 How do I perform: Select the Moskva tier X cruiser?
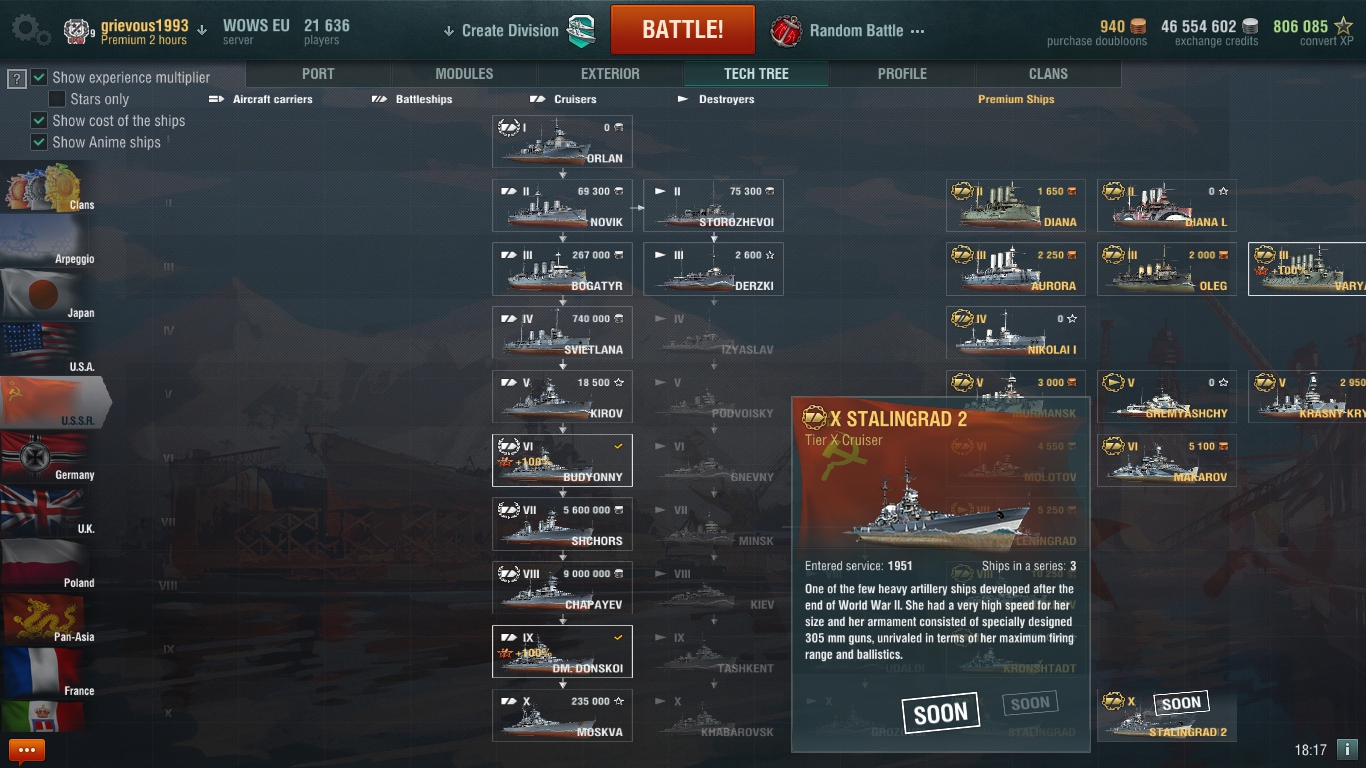[562, 716]
